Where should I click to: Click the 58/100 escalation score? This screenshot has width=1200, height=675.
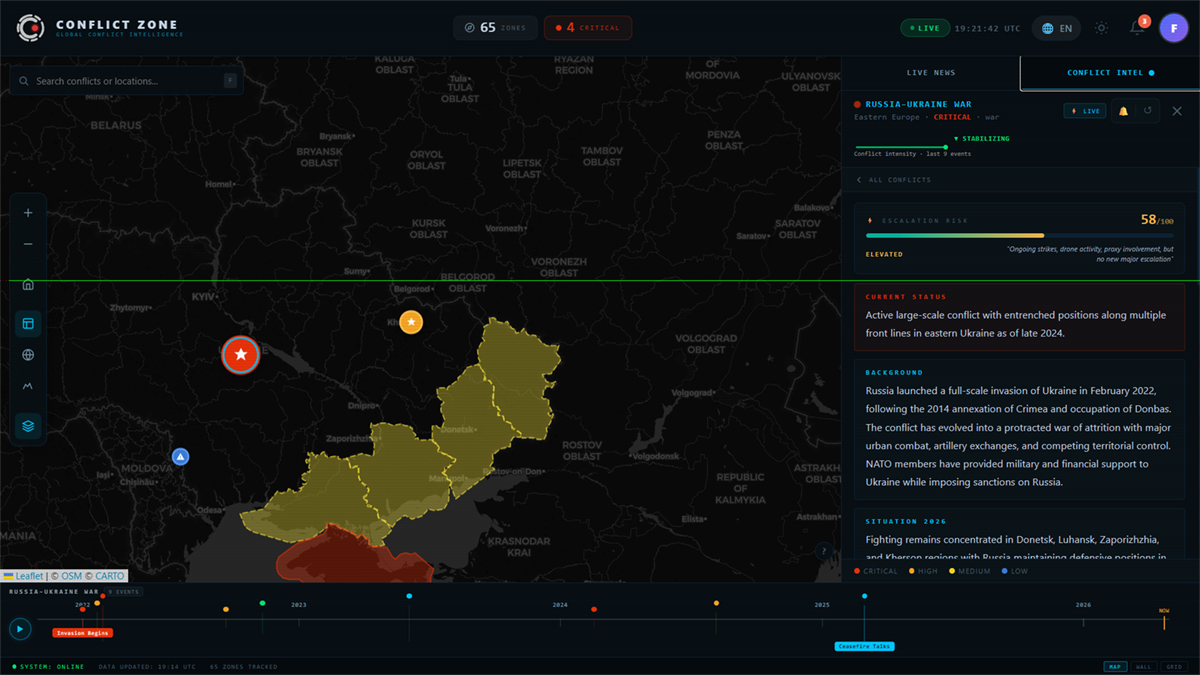tap(1157, 220)
